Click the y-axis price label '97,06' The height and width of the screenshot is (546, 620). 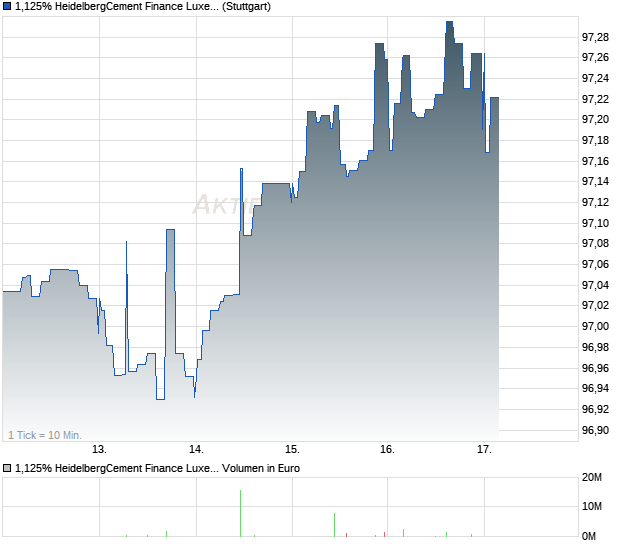595,264
